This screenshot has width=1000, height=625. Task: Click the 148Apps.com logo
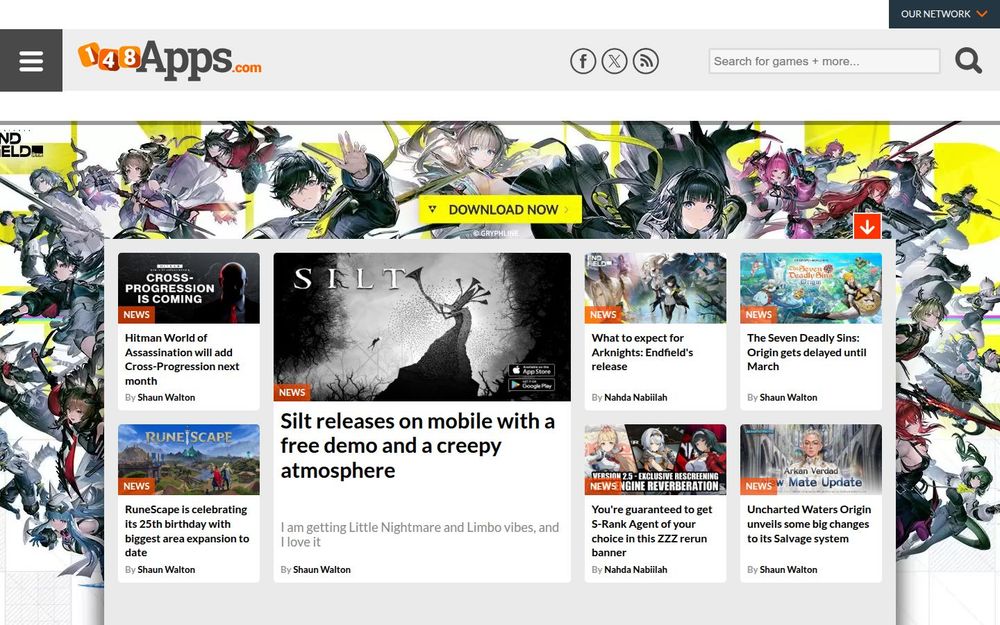click(x=170, y=60)
